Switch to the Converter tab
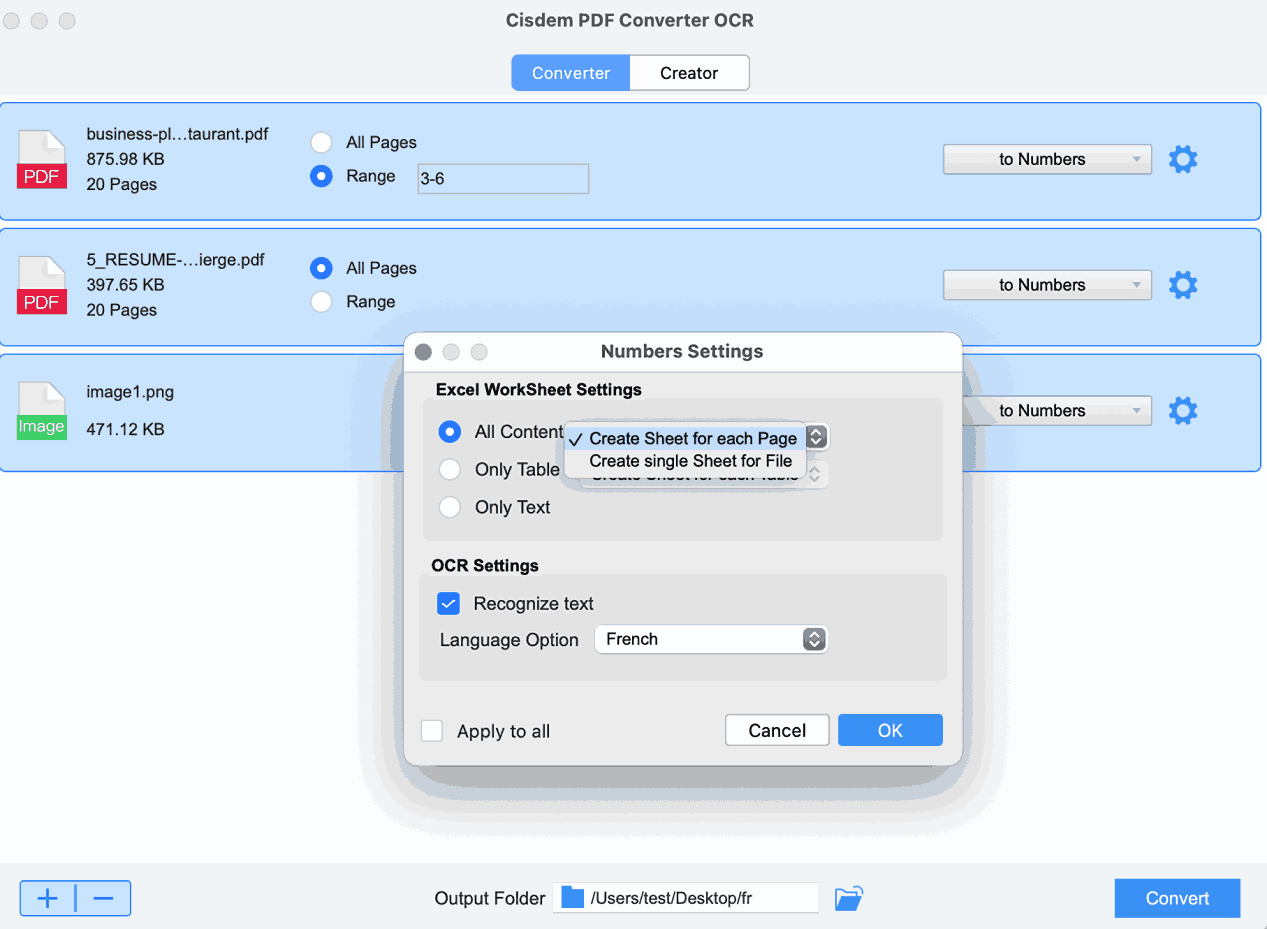The image size is (1267, 929). coord(571,73)
